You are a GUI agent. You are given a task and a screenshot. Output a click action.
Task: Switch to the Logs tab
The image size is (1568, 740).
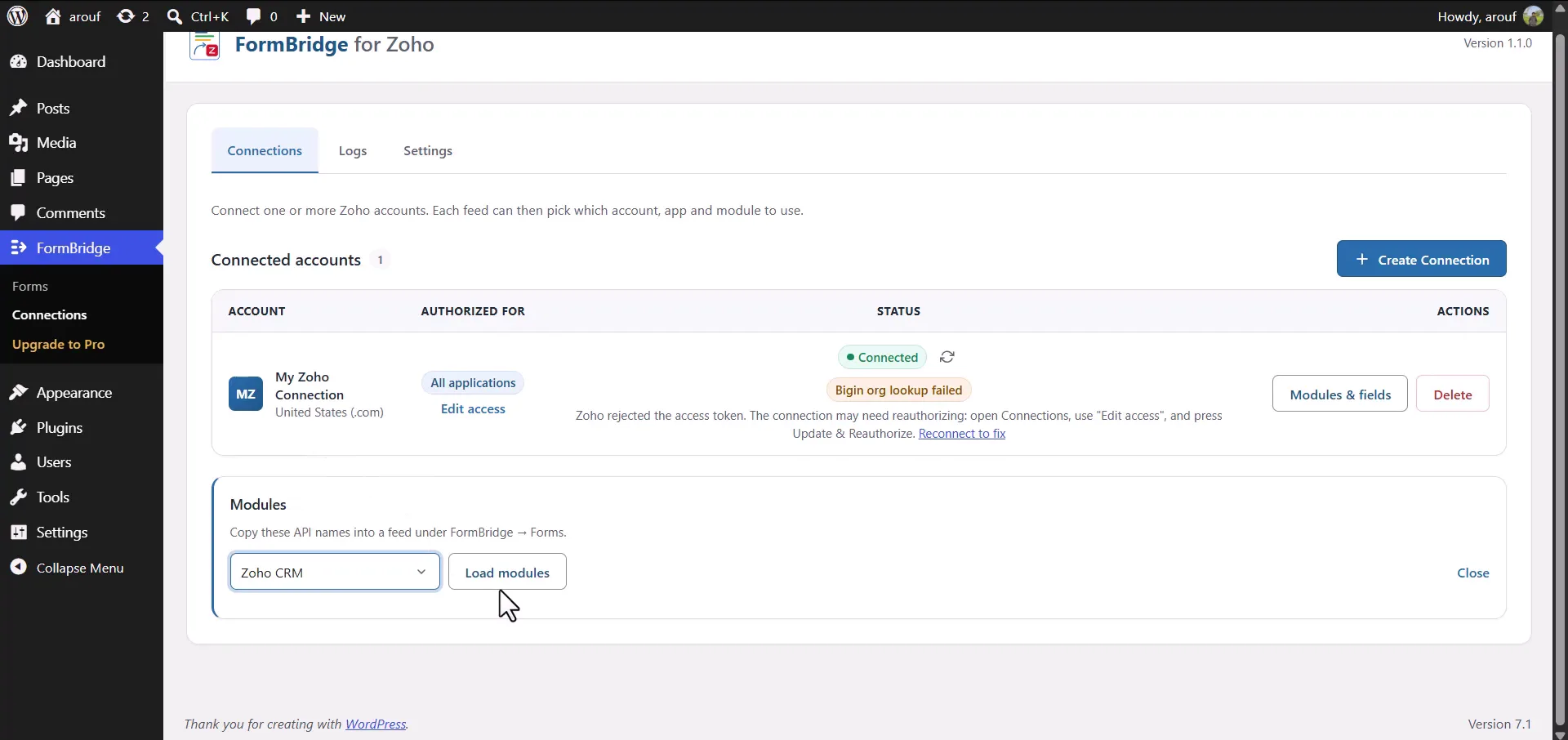tap(353, 150)
